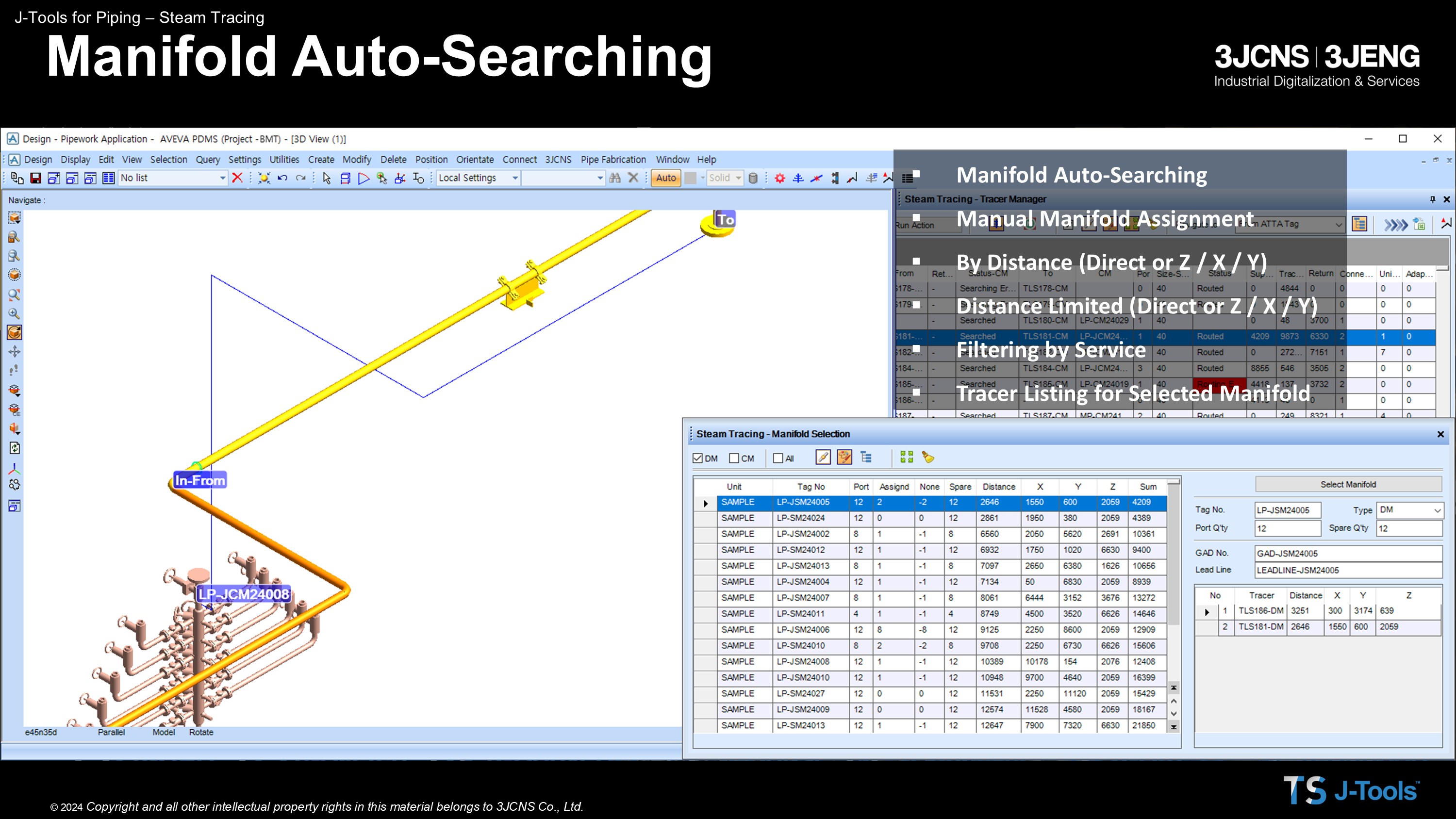Click the orange list icon in Tracer Manager
Screen dimensions: 1456x819
click(1359, 224)
